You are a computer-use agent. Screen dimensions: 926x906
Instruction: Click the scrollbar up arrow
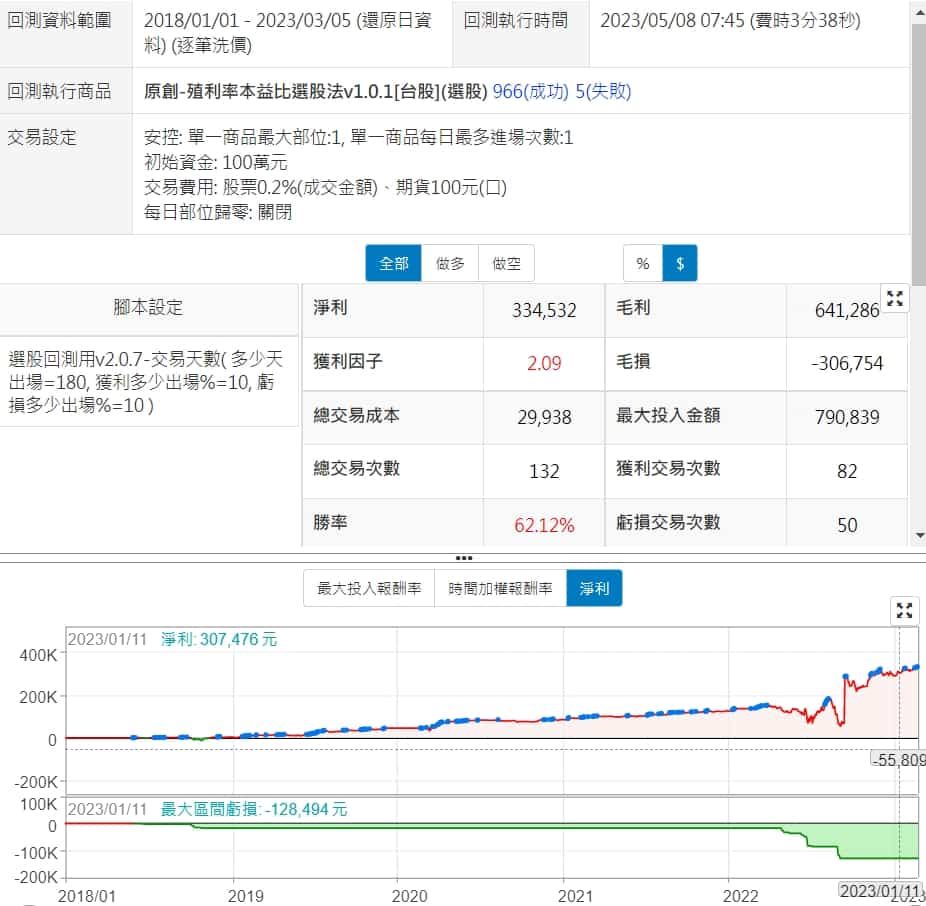[x=918, y=8]
